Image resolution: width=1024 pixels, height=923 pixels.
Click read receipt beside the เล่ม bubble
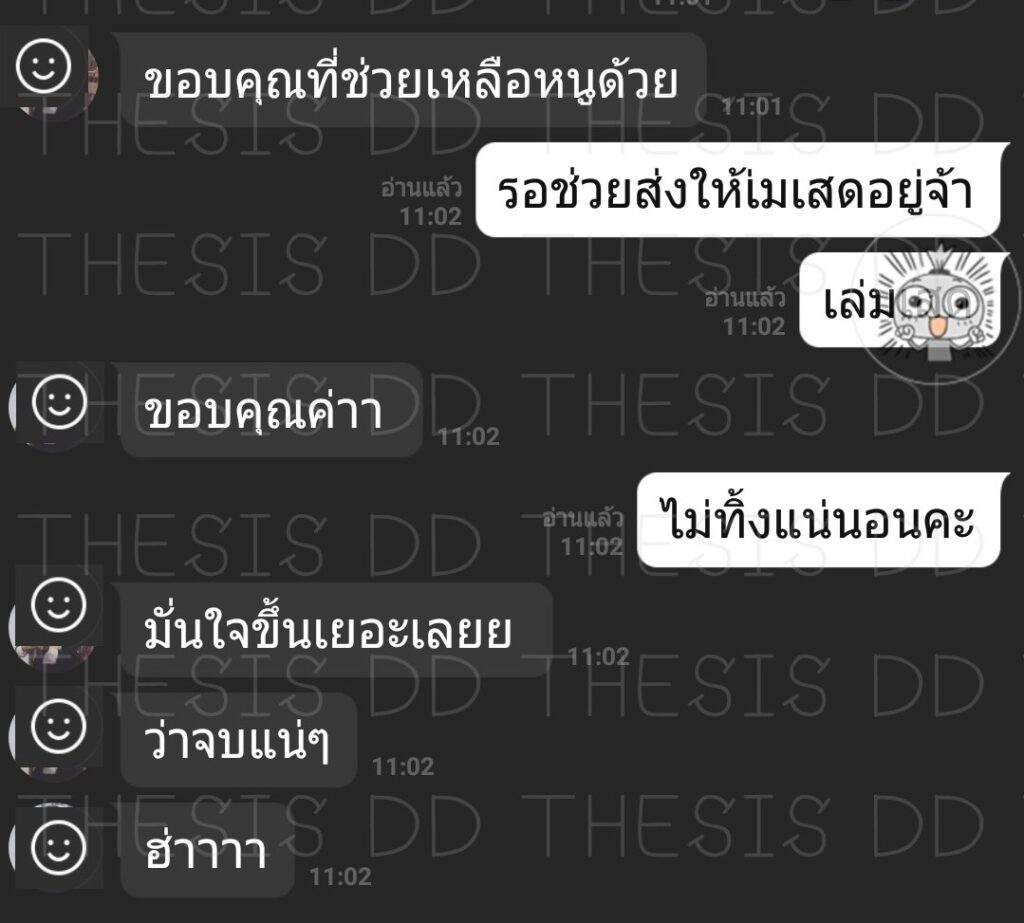(745, 312)
